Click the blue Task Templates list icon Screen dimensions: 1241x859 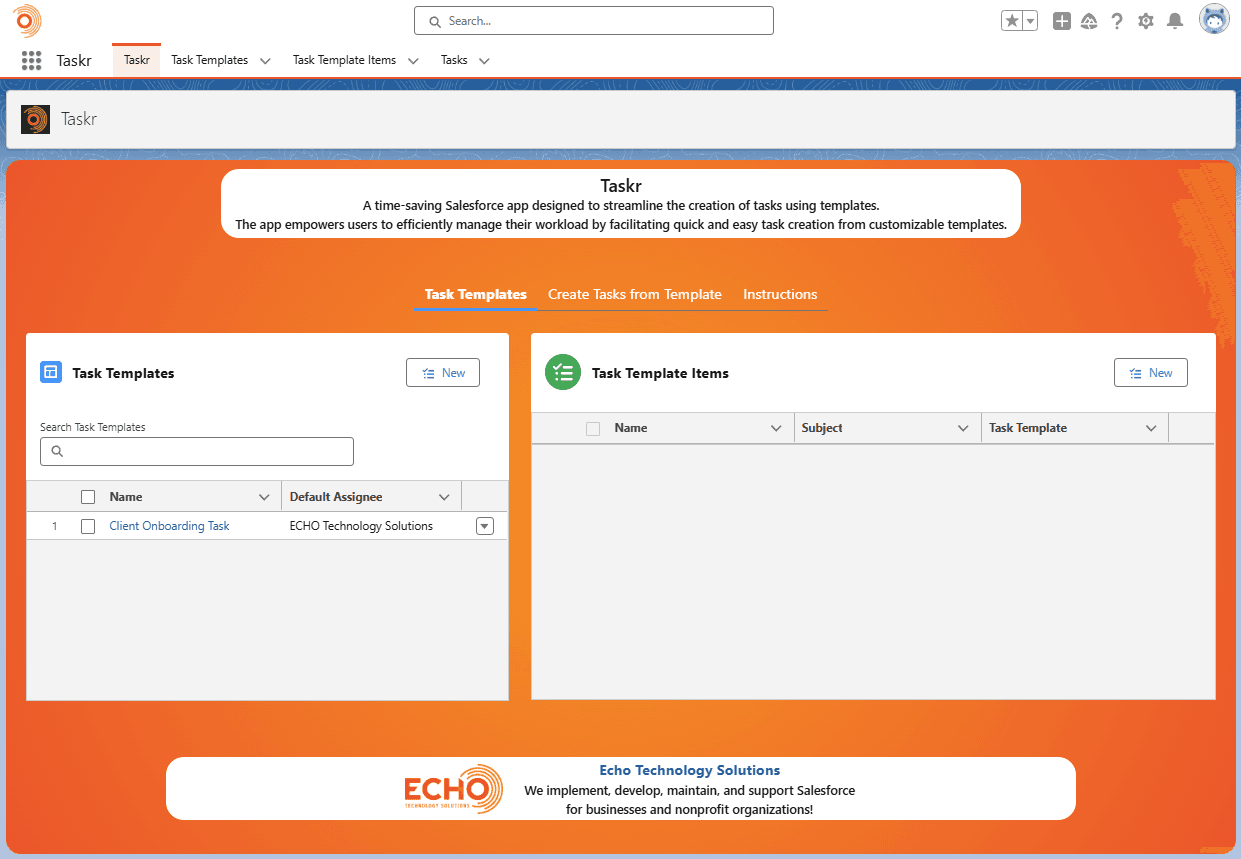click(51, 372)
